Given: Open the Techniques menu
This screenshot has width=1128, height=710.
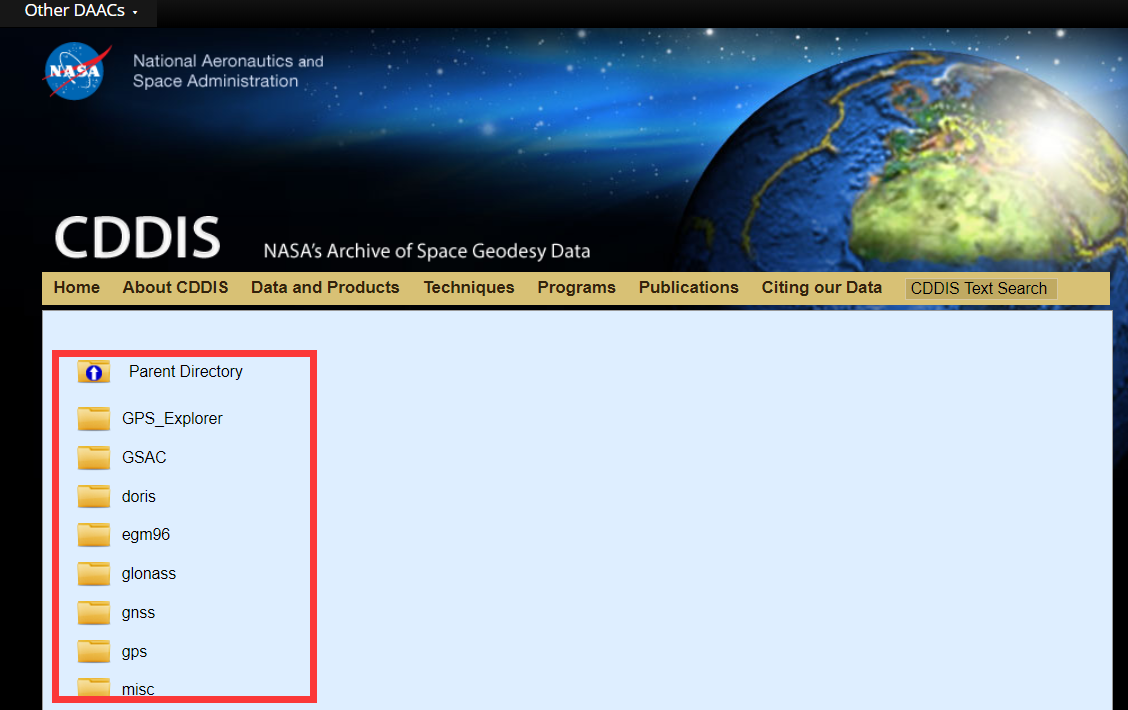Looking at the screenshot, I should (469, 288).
